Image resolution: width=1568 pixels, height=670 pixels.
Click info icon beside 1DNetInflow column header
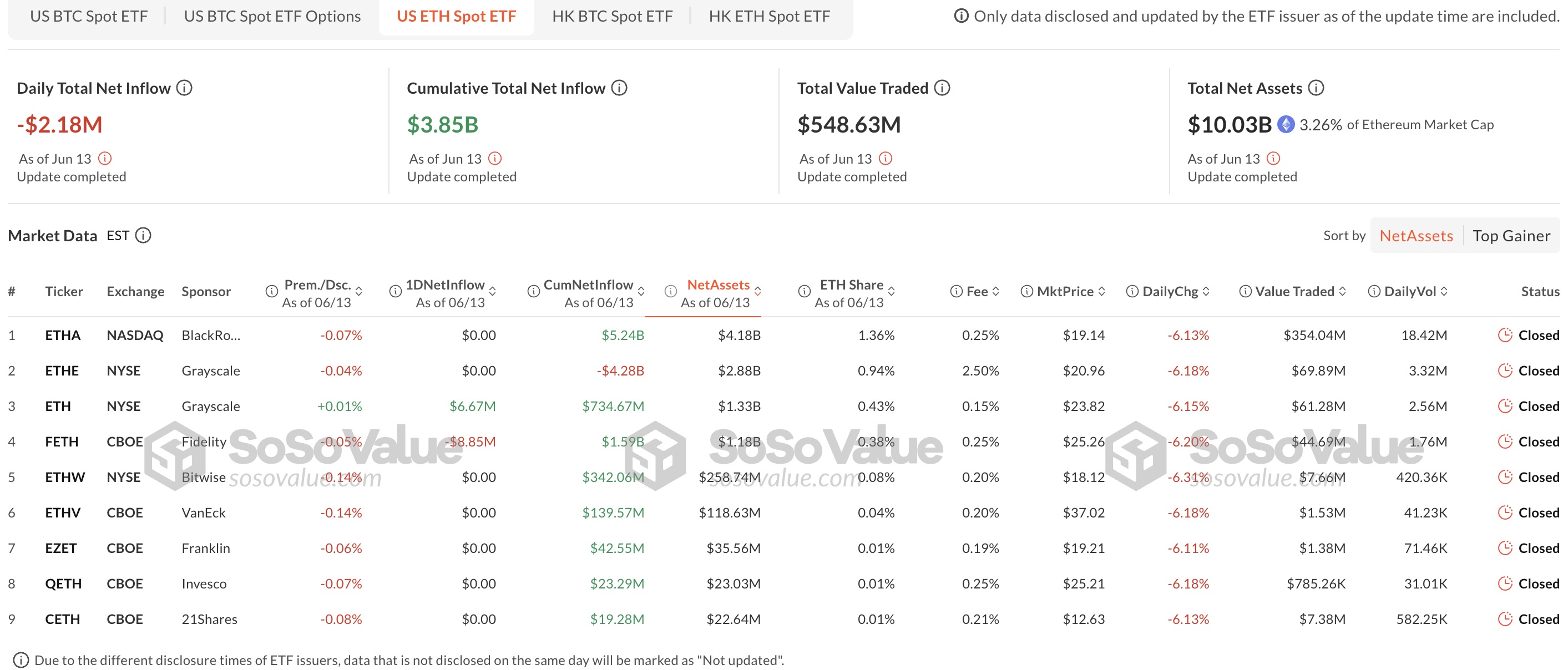click(x=395, y=292)
